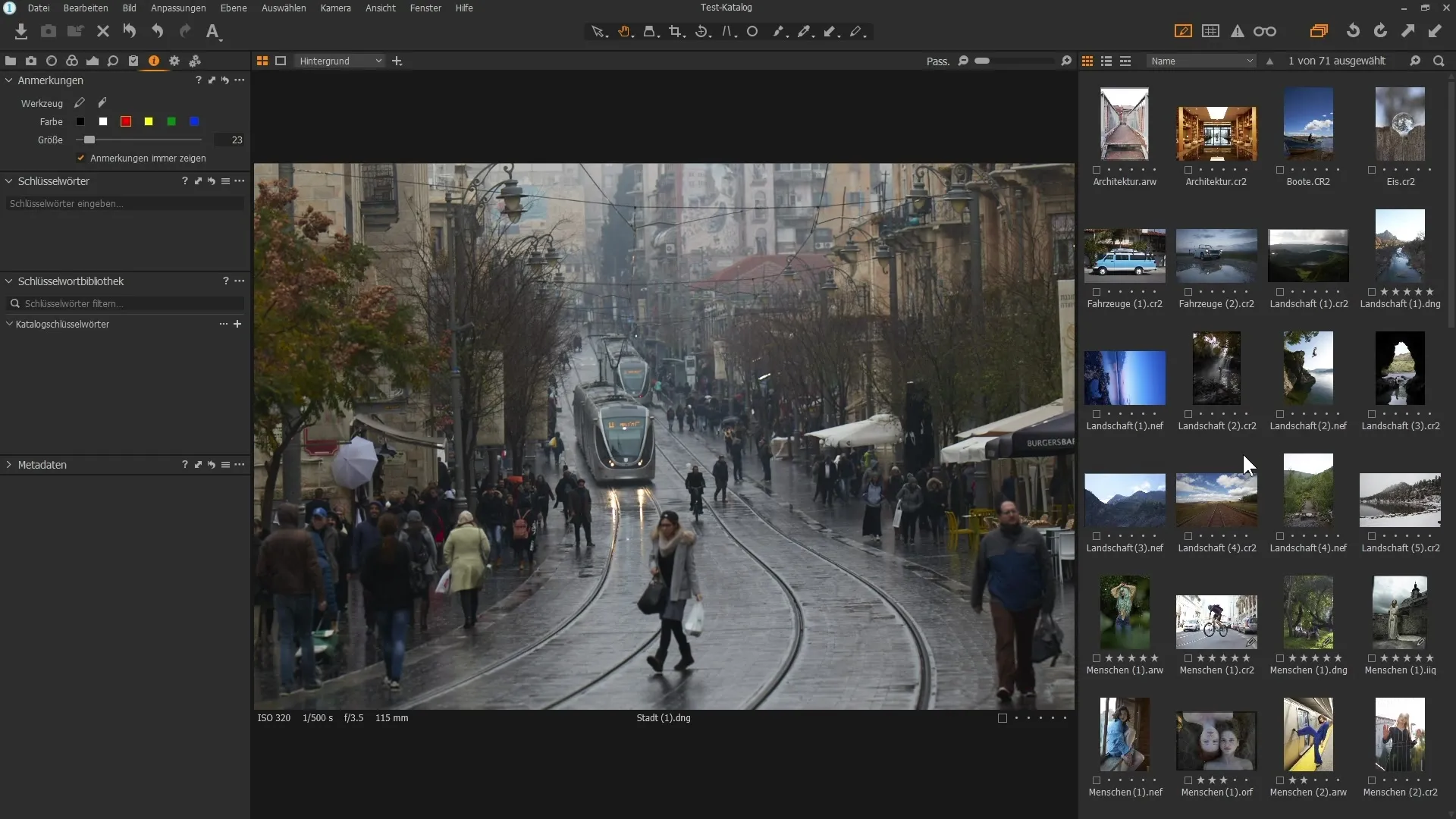Open the Color three-circles tool tab

pos(72,61)
